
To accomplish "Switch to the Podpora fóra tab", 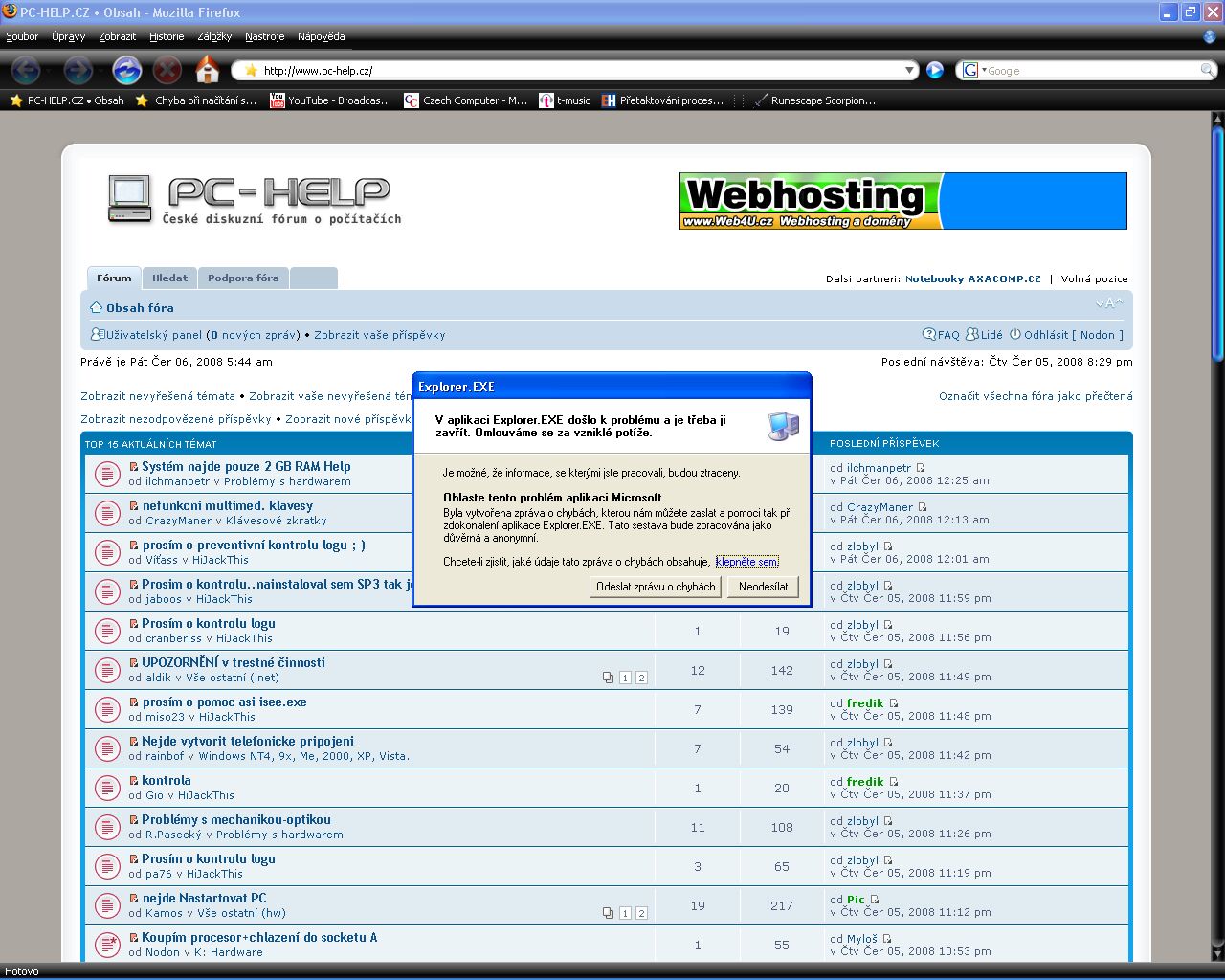I will pyautogui.click(x=243, y=278).
